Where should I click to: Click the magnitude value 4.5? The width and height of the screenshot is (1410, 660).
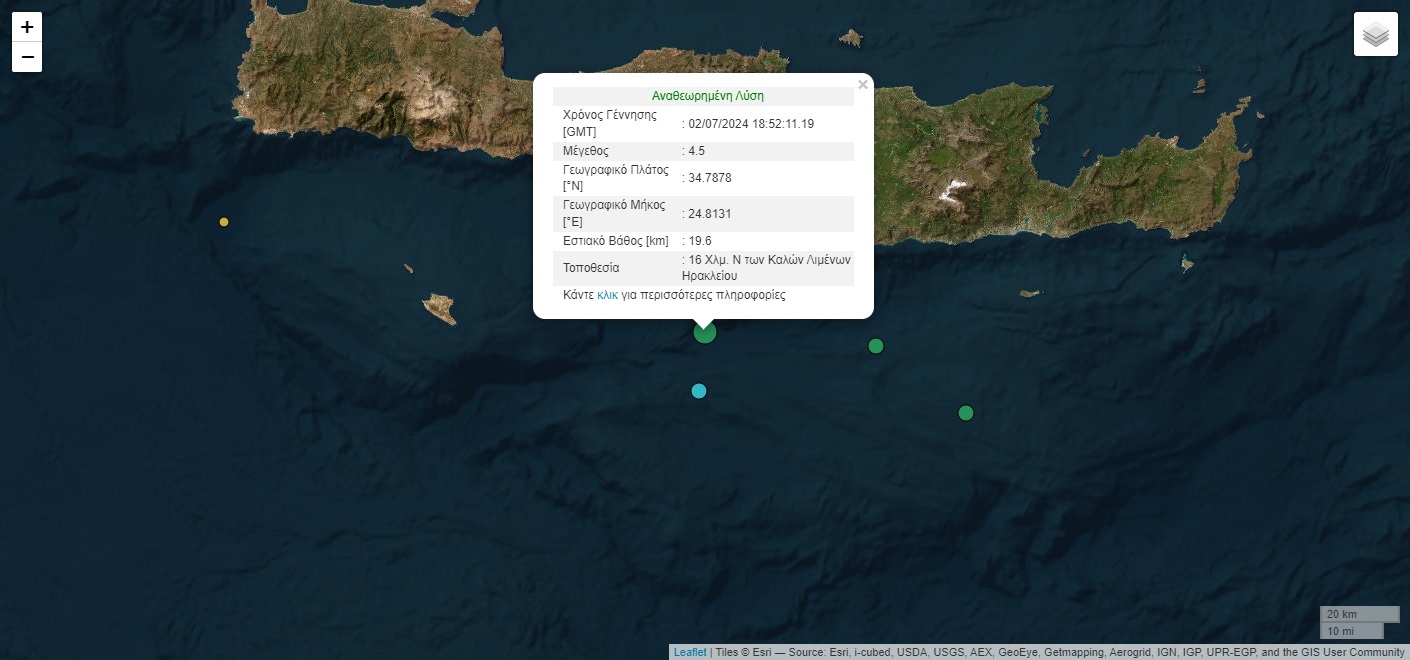point(696,151)
